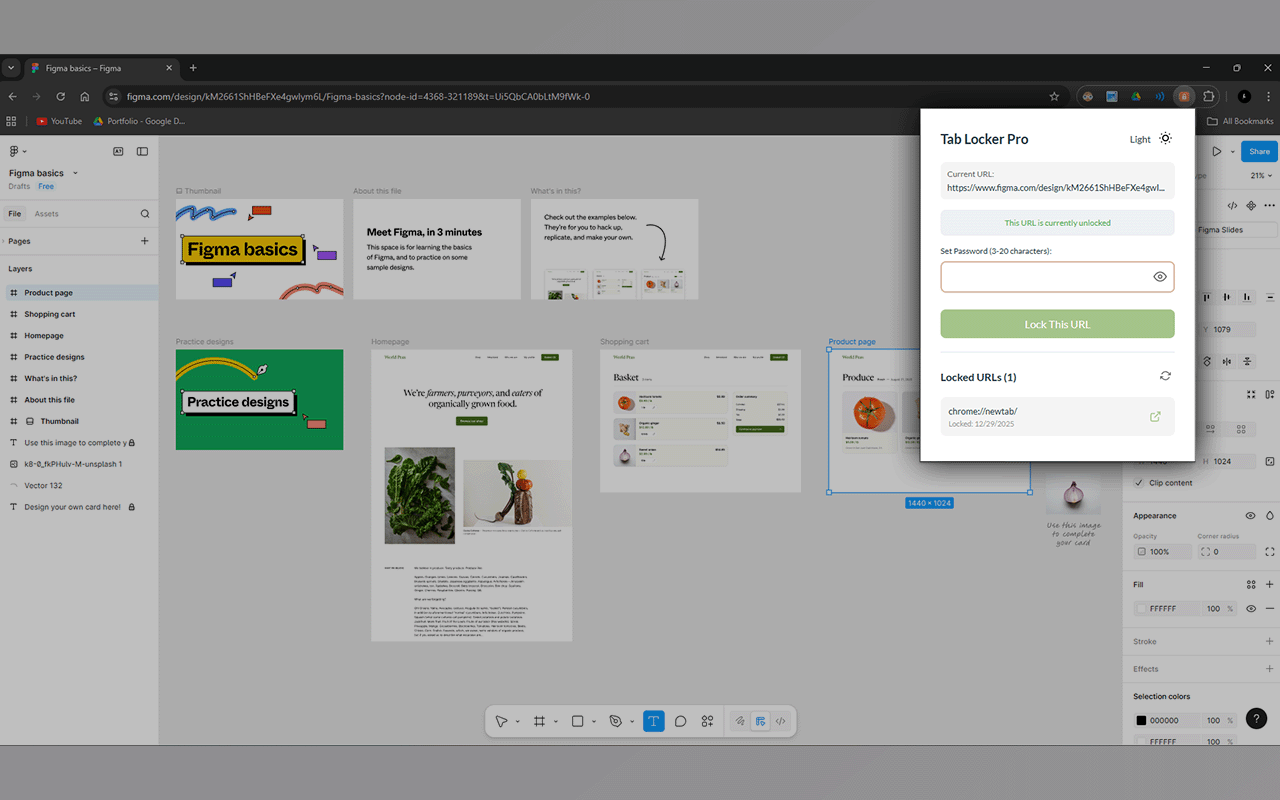This screenshot has height=800, width=1280.
Task: Click the Set Password input field
Action: click(1057, 277)
